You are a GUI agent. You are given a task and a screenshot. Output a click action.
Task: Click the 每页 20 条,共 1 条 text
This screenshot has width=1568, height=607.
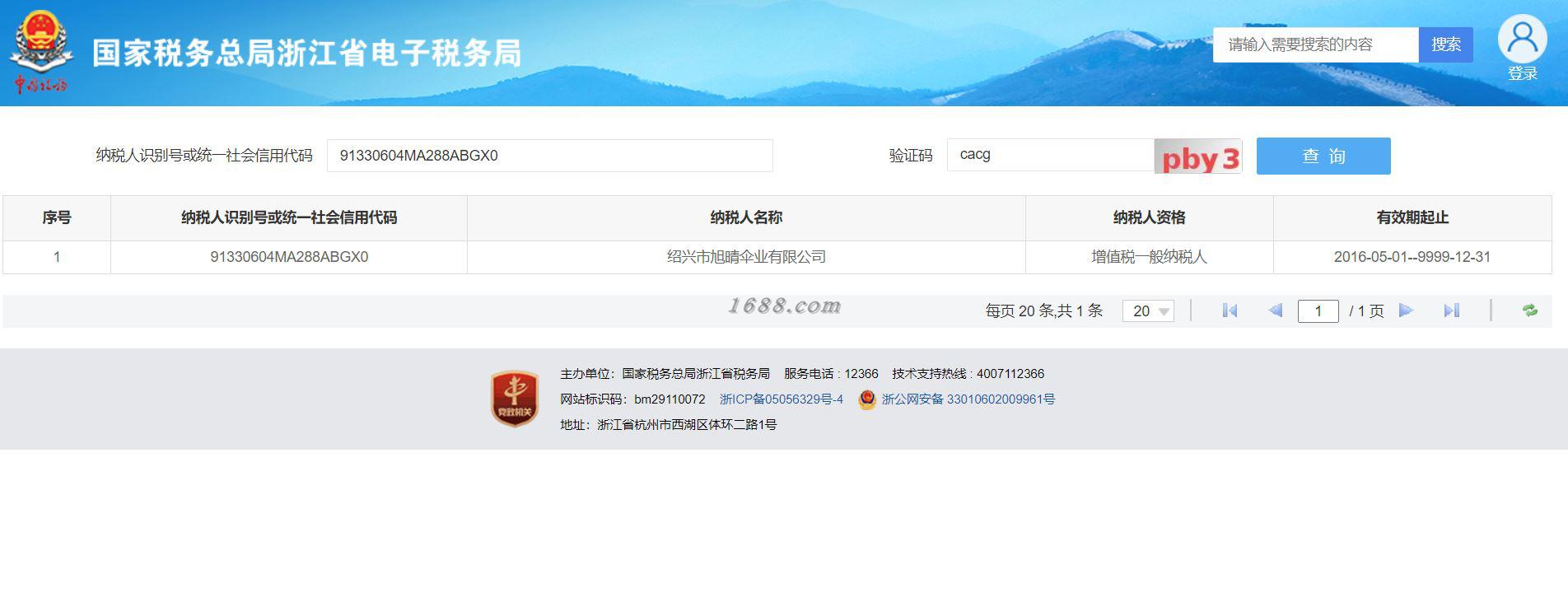[1044, 311]
